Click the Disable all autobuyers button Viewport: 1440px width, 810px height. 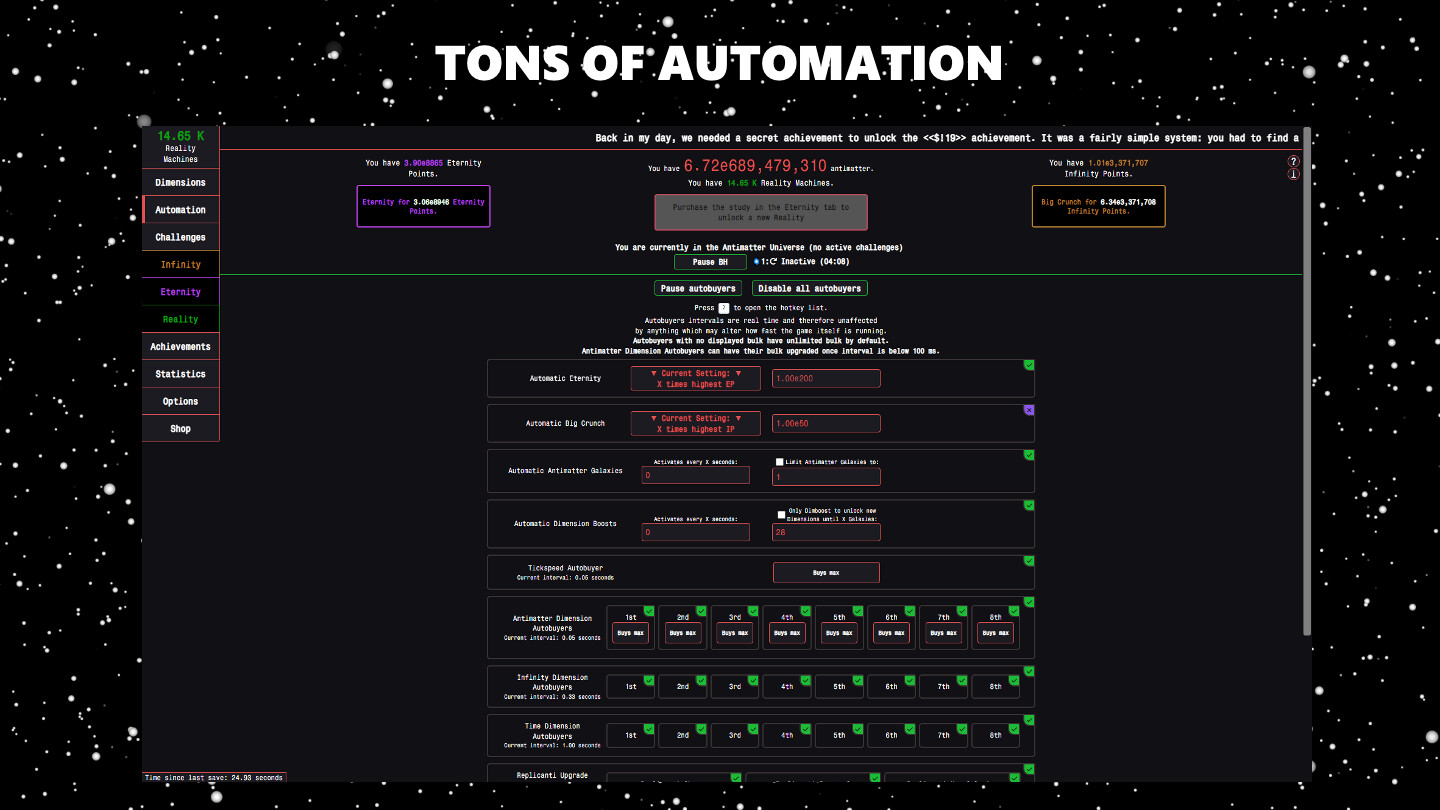point(809,287)
